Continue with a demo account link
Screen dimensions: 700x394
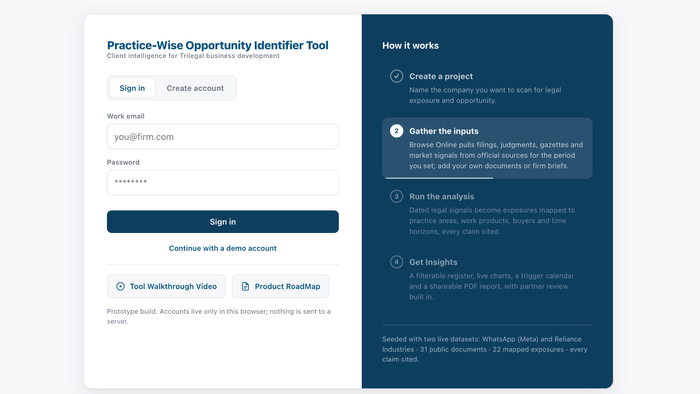click(x=223, y=248)
